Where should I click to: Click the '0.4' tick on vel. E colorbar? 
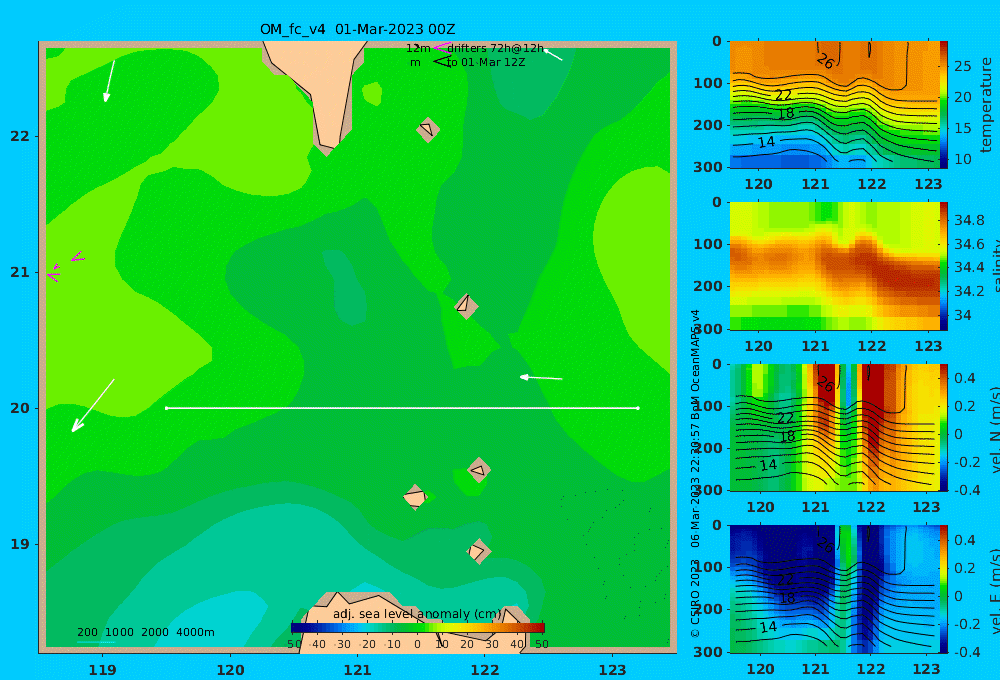(965, 540)
